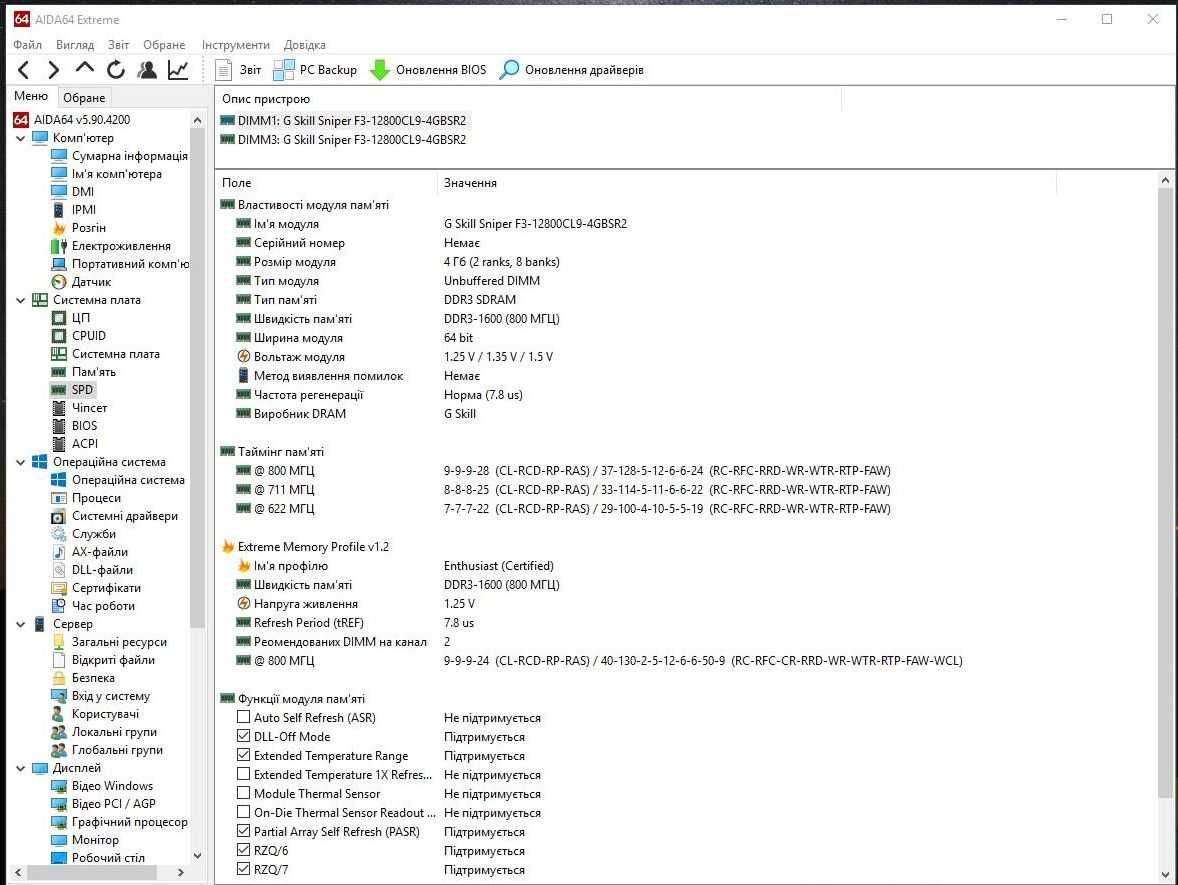The width and height of the screenshot is (1178, 885).
Task: Click the magnifier 'Оновлення драйверів' icon
Action: point(509,70)
